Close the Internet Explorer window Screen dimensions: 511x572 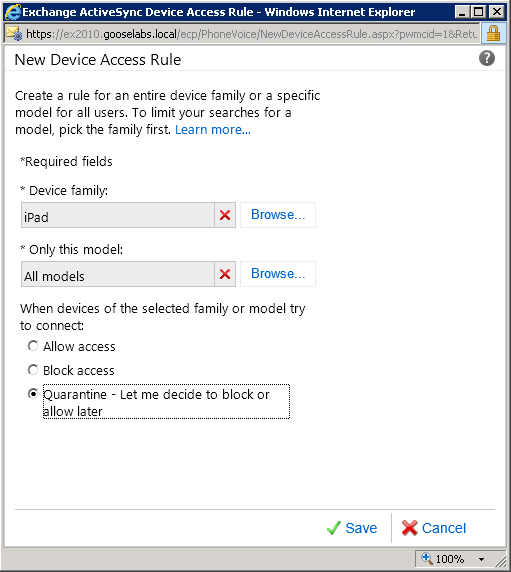pos(497,12)
